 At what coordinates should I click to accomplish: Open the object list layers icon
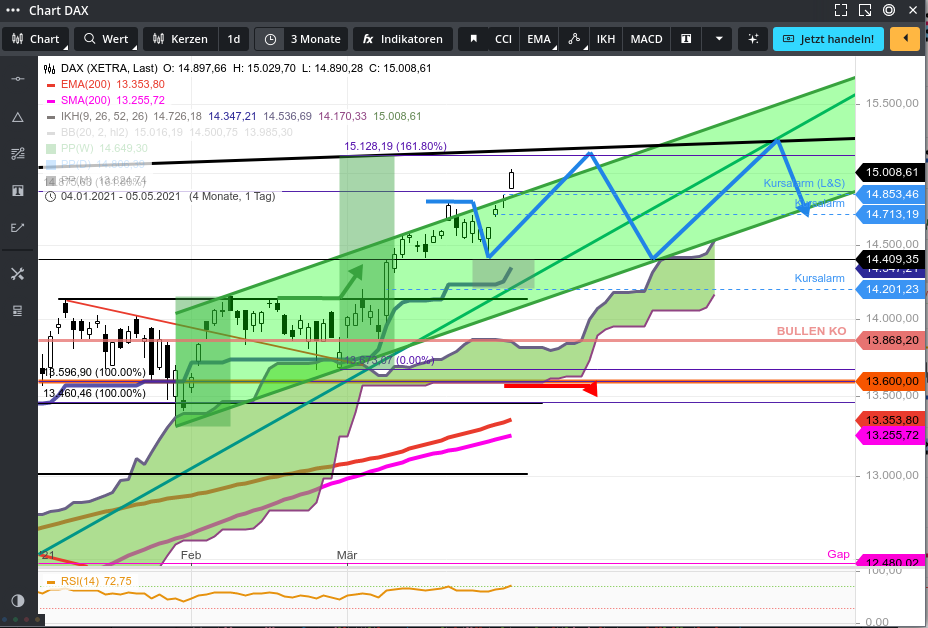[x=18, y=311]
